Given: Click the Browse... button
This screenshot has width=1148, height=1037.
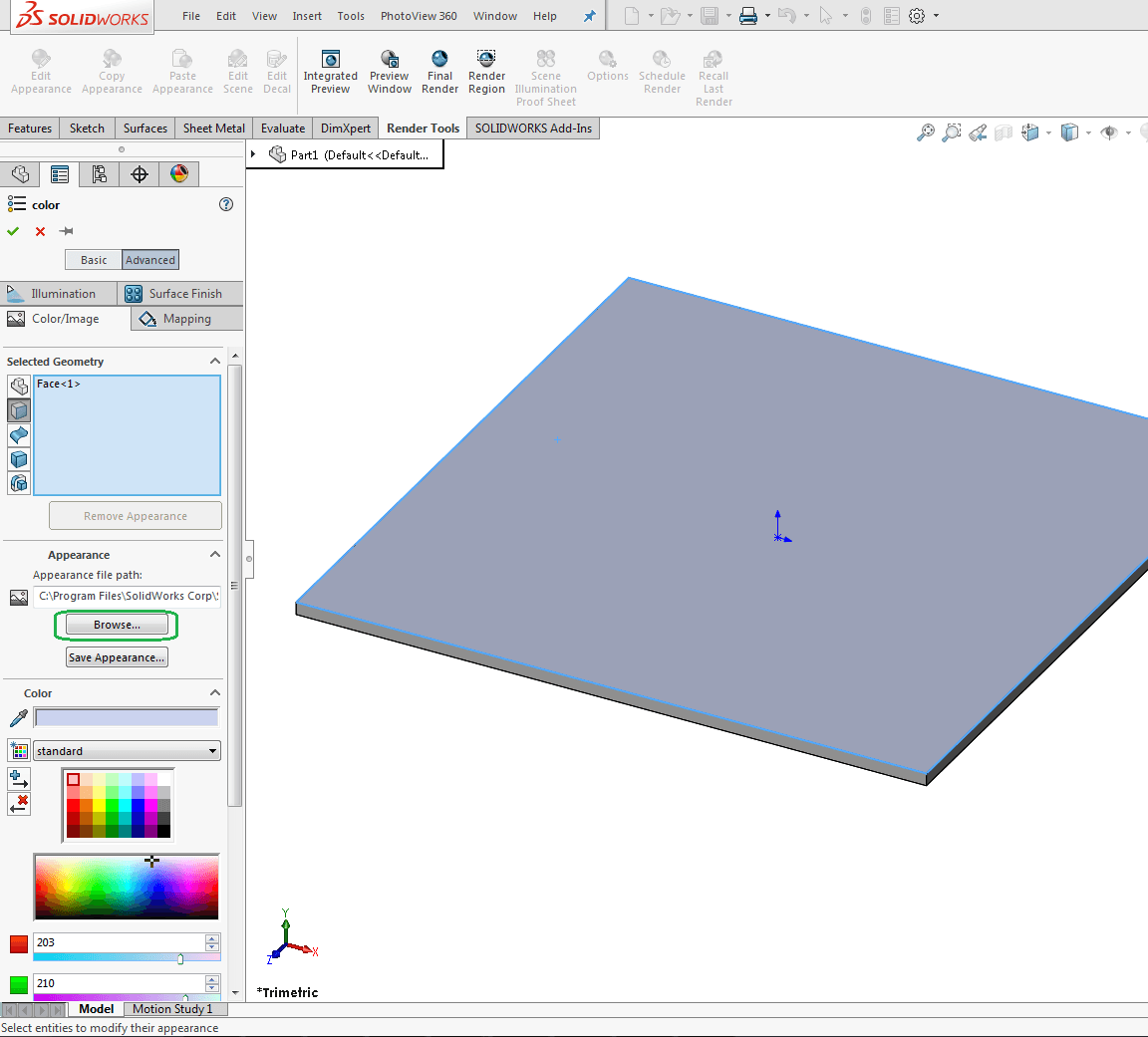Looking at the screenshot, I should pos(117,625).
